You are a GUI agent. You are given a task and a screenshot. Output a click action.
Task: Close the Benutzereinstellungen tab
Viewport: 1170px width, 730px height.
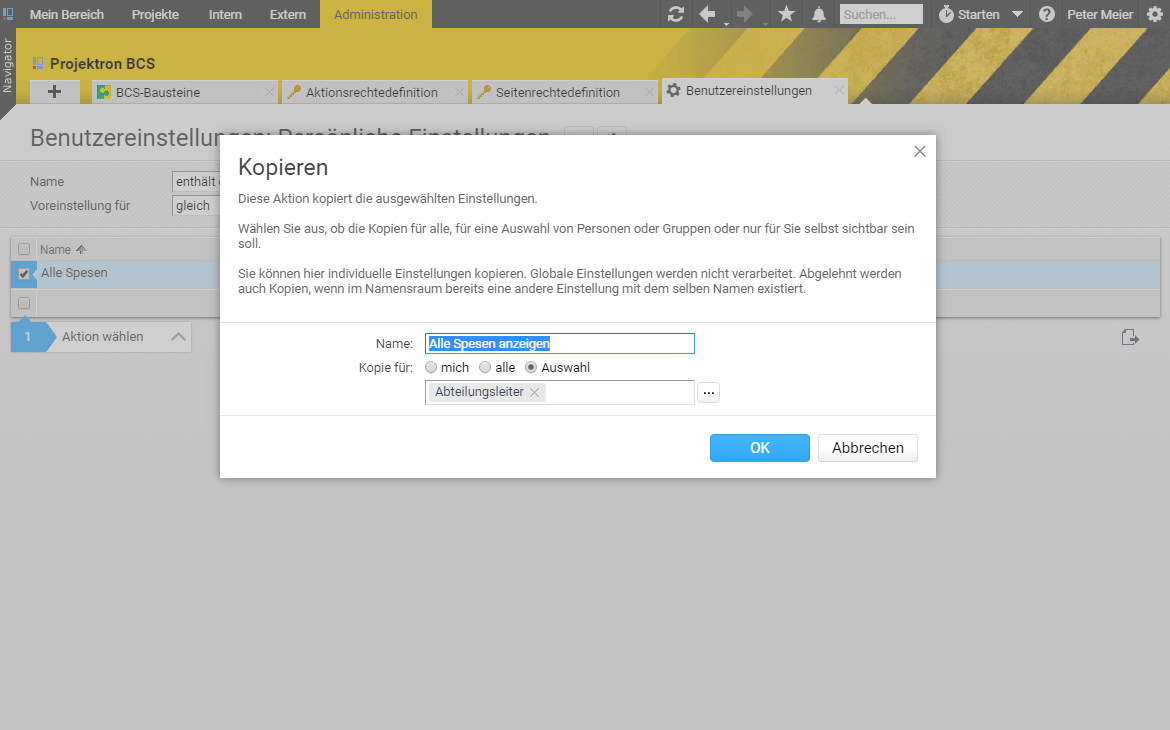pyautogui.click(x=839, y=90)
